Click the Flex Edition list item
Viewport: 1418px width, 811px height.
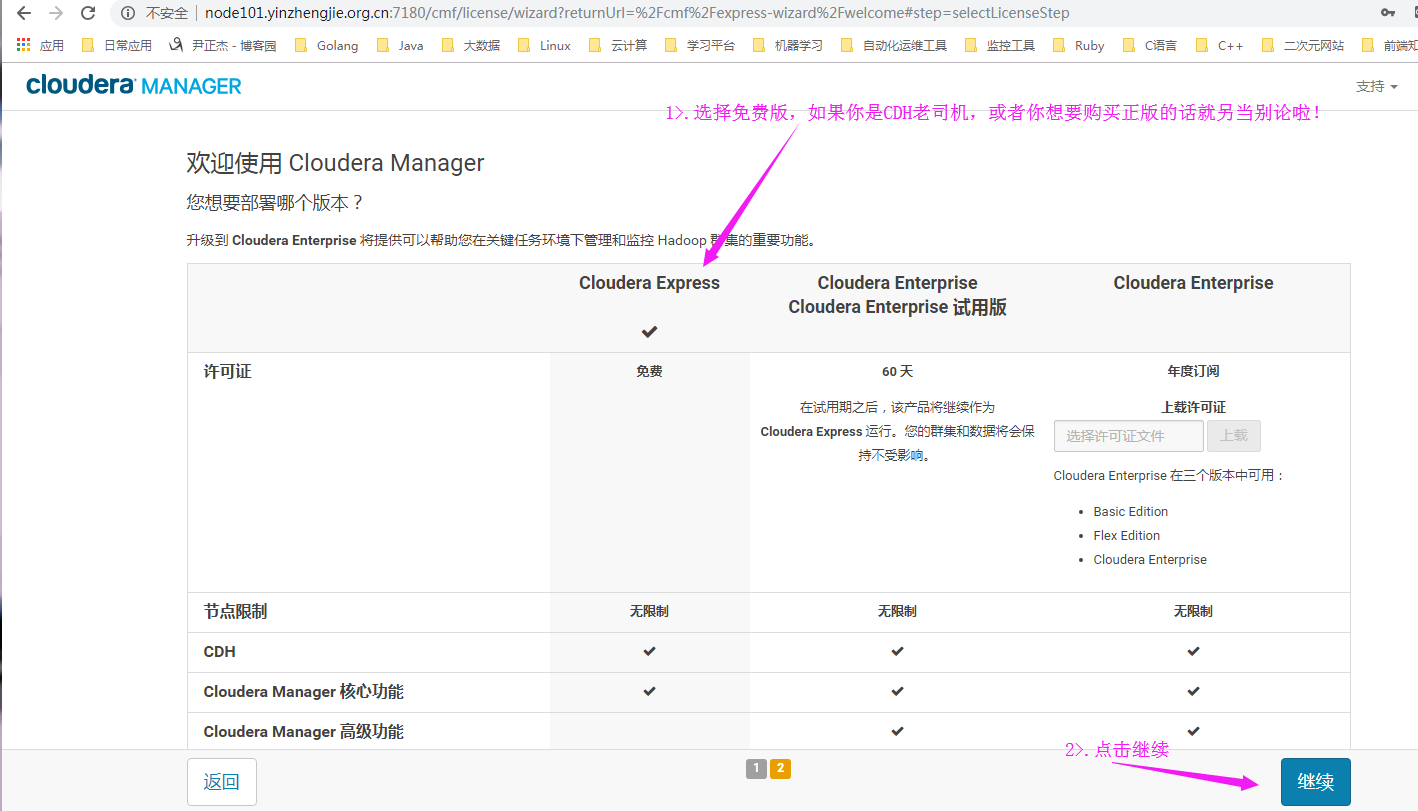1127,535
